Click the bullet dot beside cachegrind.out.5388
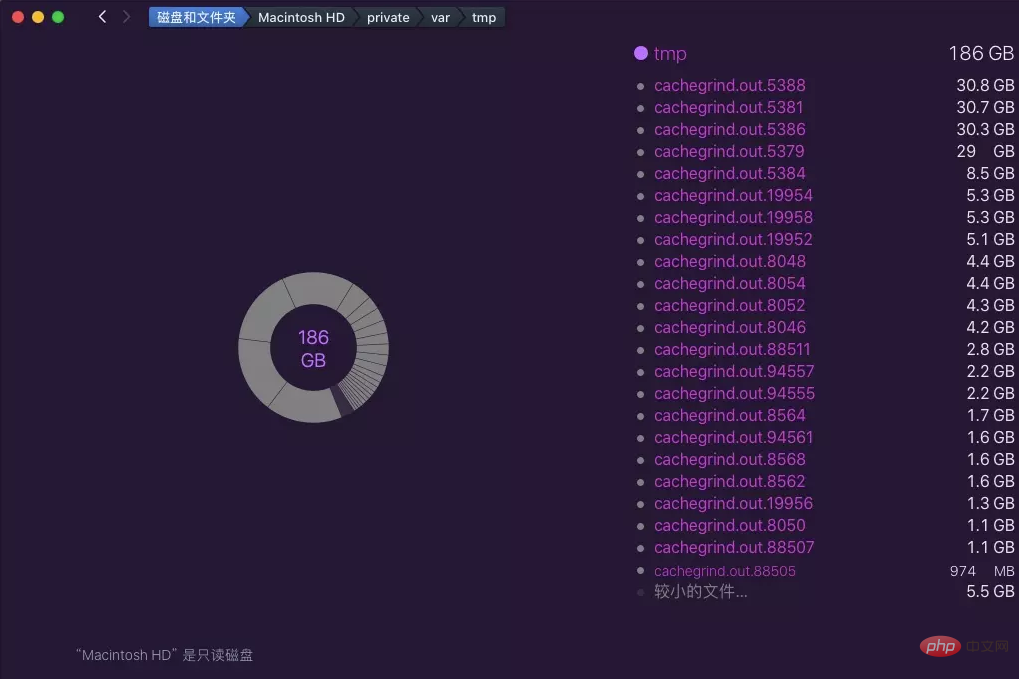The image size is (1019, 679). [x=641, y=86]
